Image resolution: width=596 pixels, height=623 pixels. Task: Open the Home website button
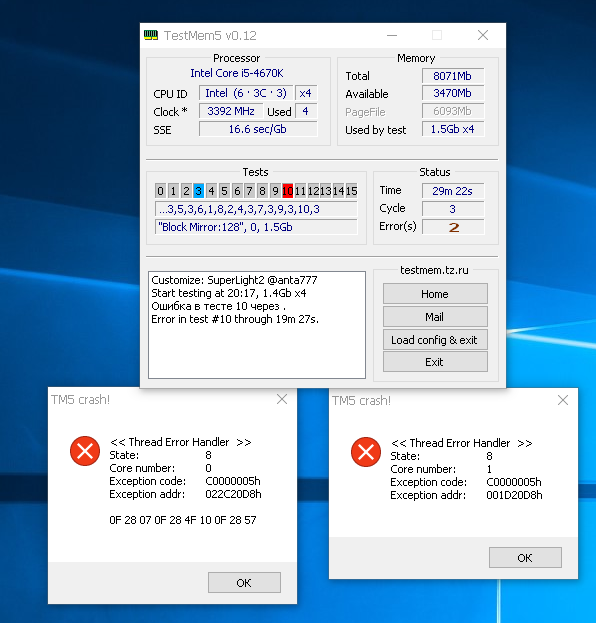[435, 294]
